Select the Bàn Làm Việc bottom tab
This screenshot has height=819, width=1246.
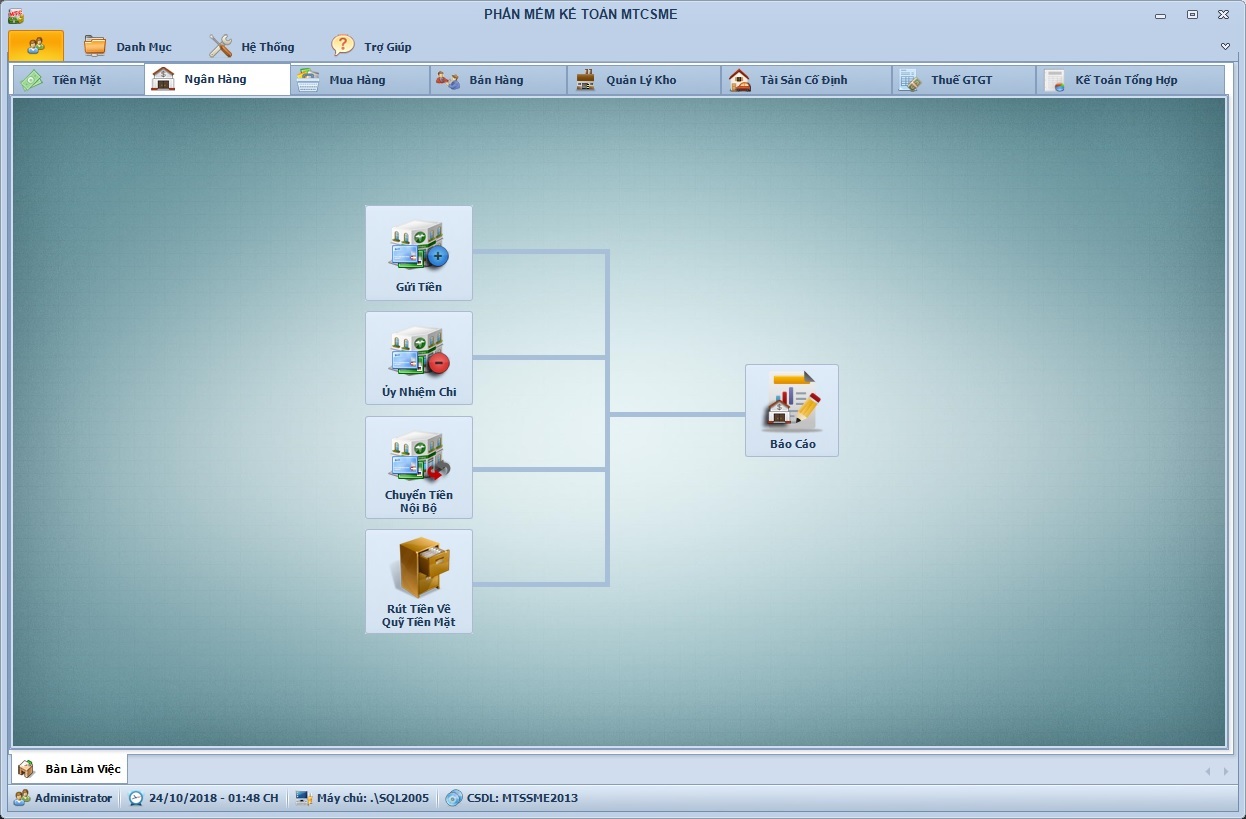click(x=70, y=769)
